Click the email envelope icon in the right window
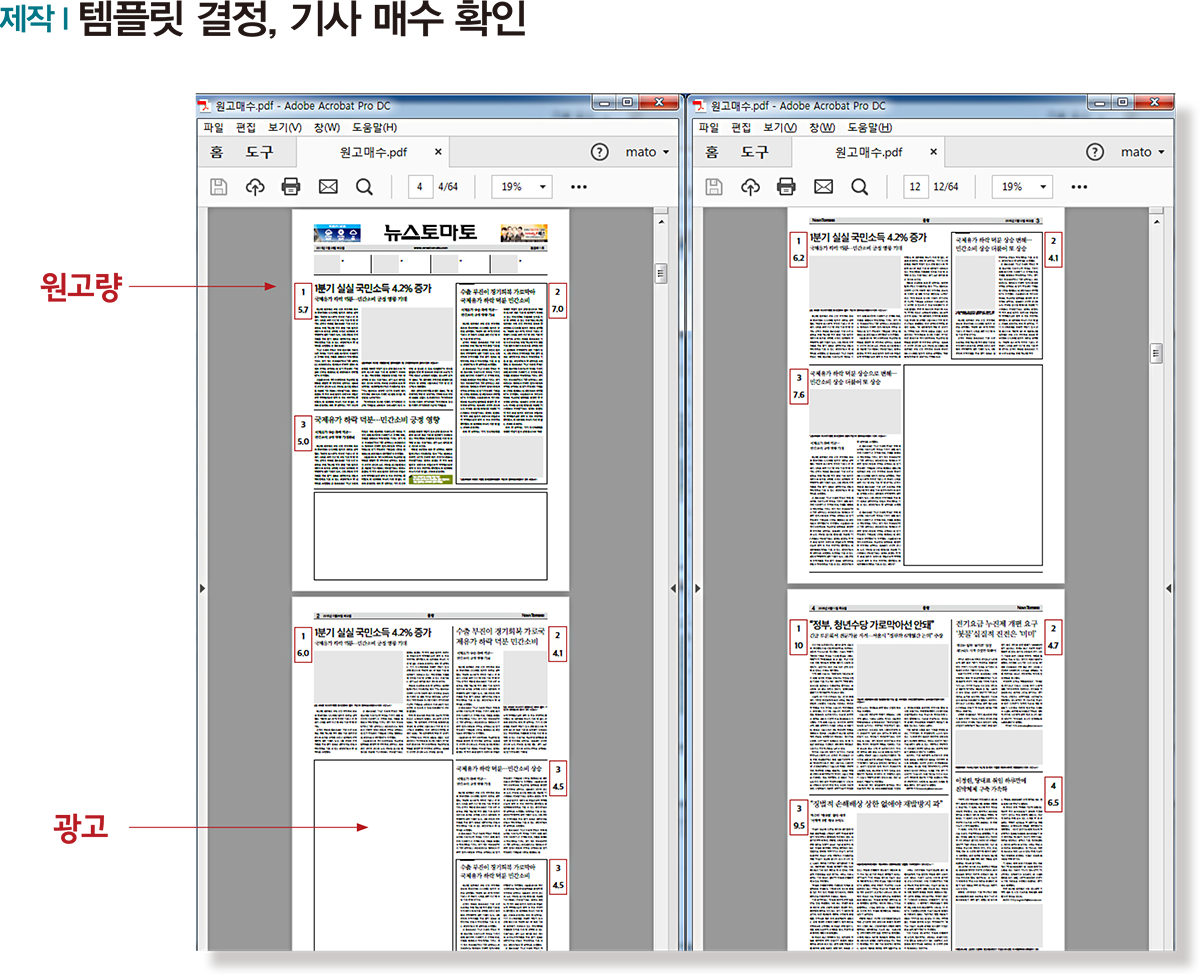The image size is (1200, 975). 823,187
